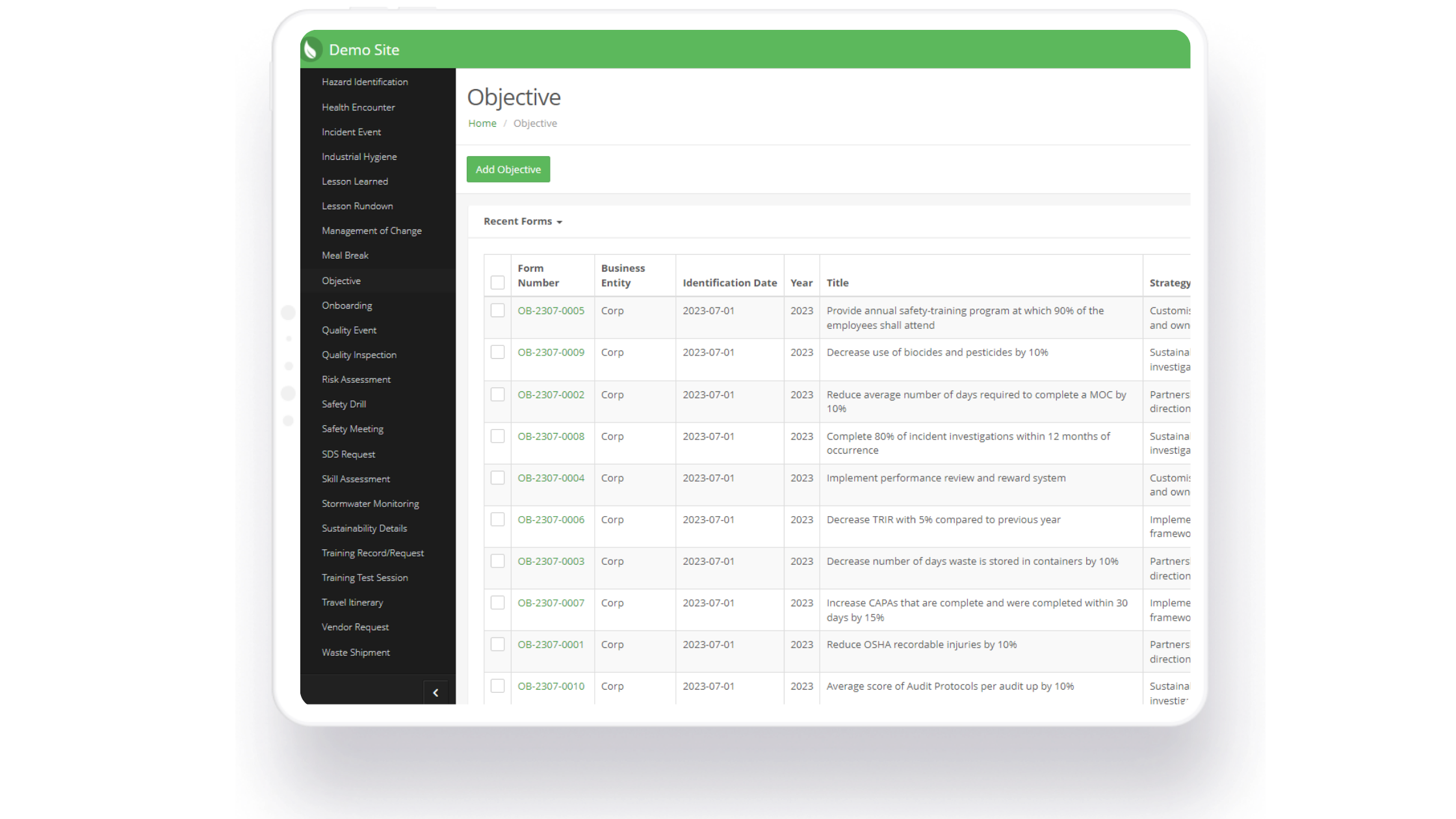Screen dimensions: 1456x819
Task: Open Stormwater Monitoring
Action: 370,503
